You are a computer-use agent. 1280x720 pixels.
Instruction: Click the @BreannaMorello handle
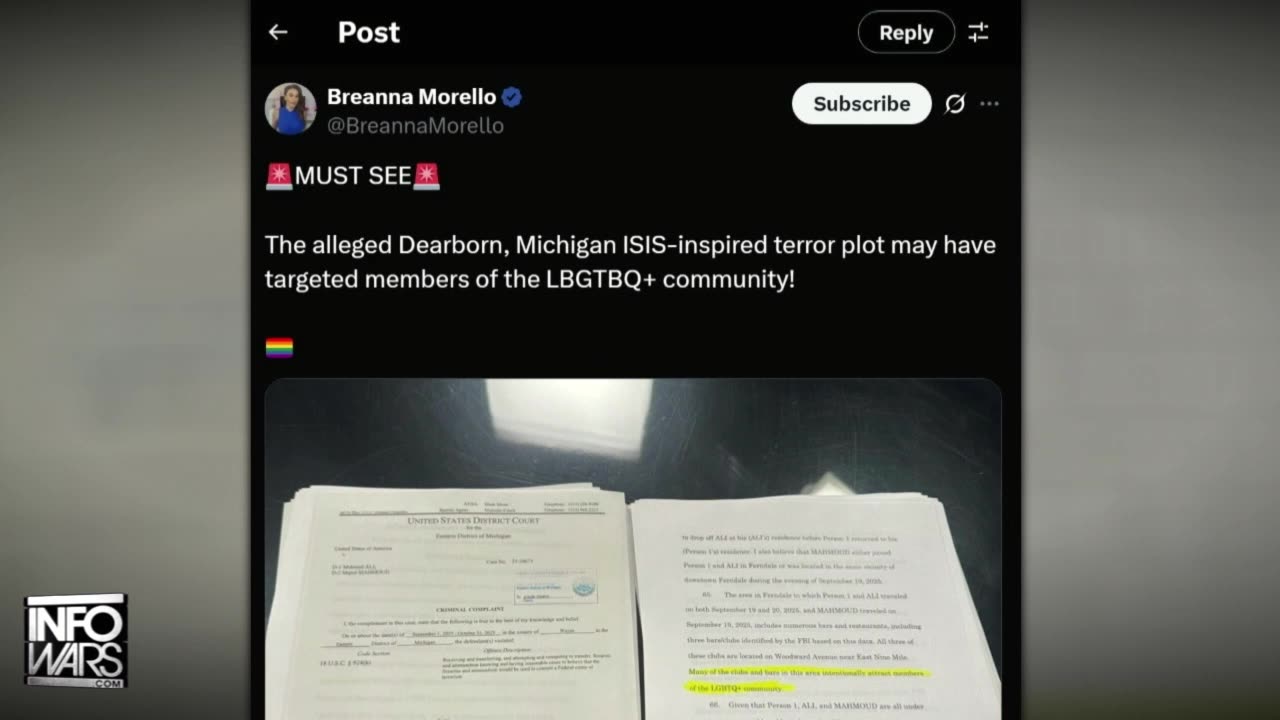(415, 126)
